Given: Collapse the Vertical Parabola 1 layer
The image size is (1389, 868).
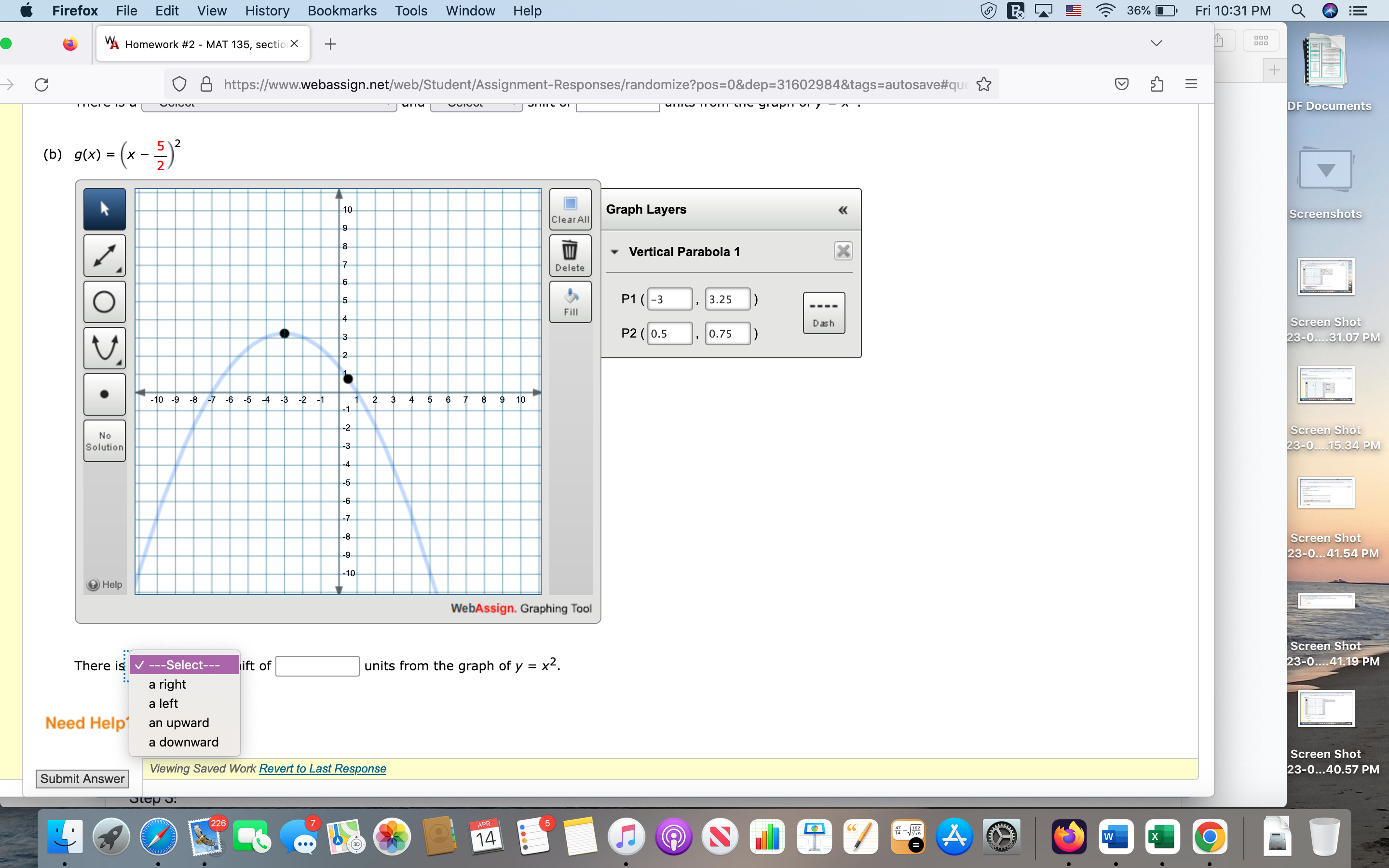Looking at the screenshot, I should 614,251.
